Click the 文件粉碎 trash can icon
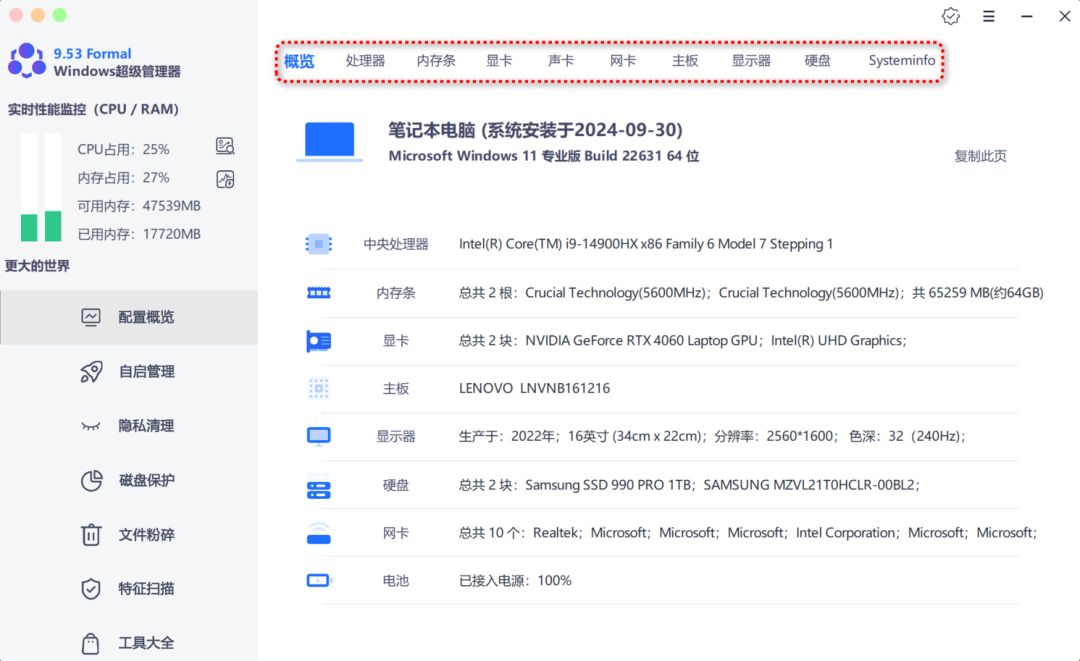This screenshot has height=661, width=1080. pyautogui.click(x=91, y=534)
